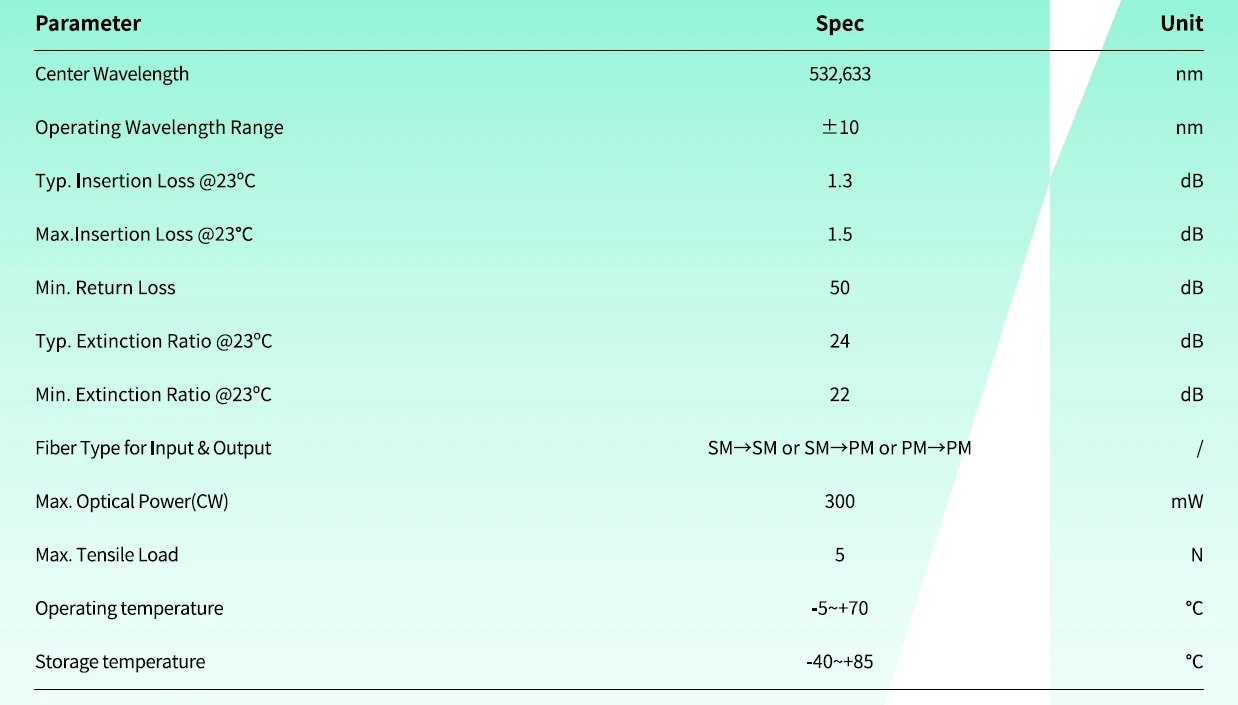Click the -40~+85 storage temperature value
Viewport: 1238px width, 705px height.
click(x=839, y=662)
